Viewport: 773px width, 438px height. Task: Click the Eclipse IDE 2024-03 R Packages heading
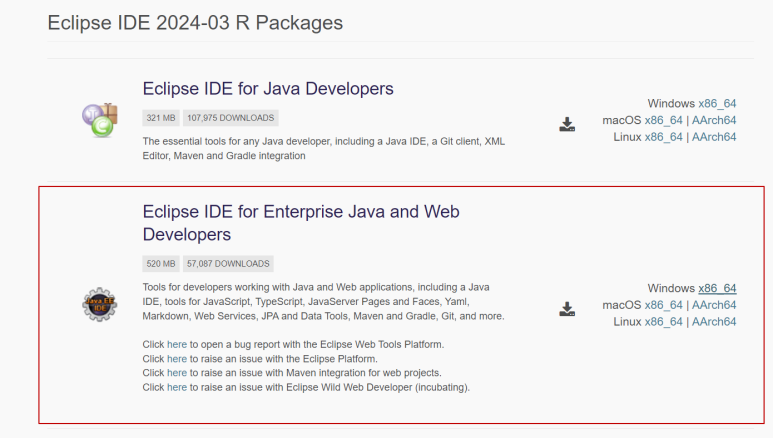point(195,23)
